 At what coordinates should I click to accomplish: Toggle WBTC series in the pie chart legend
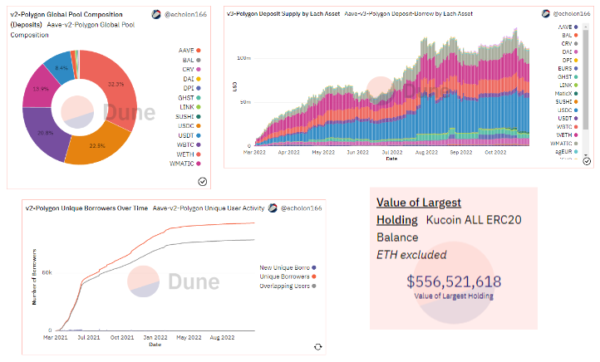[x=189, y=145]
